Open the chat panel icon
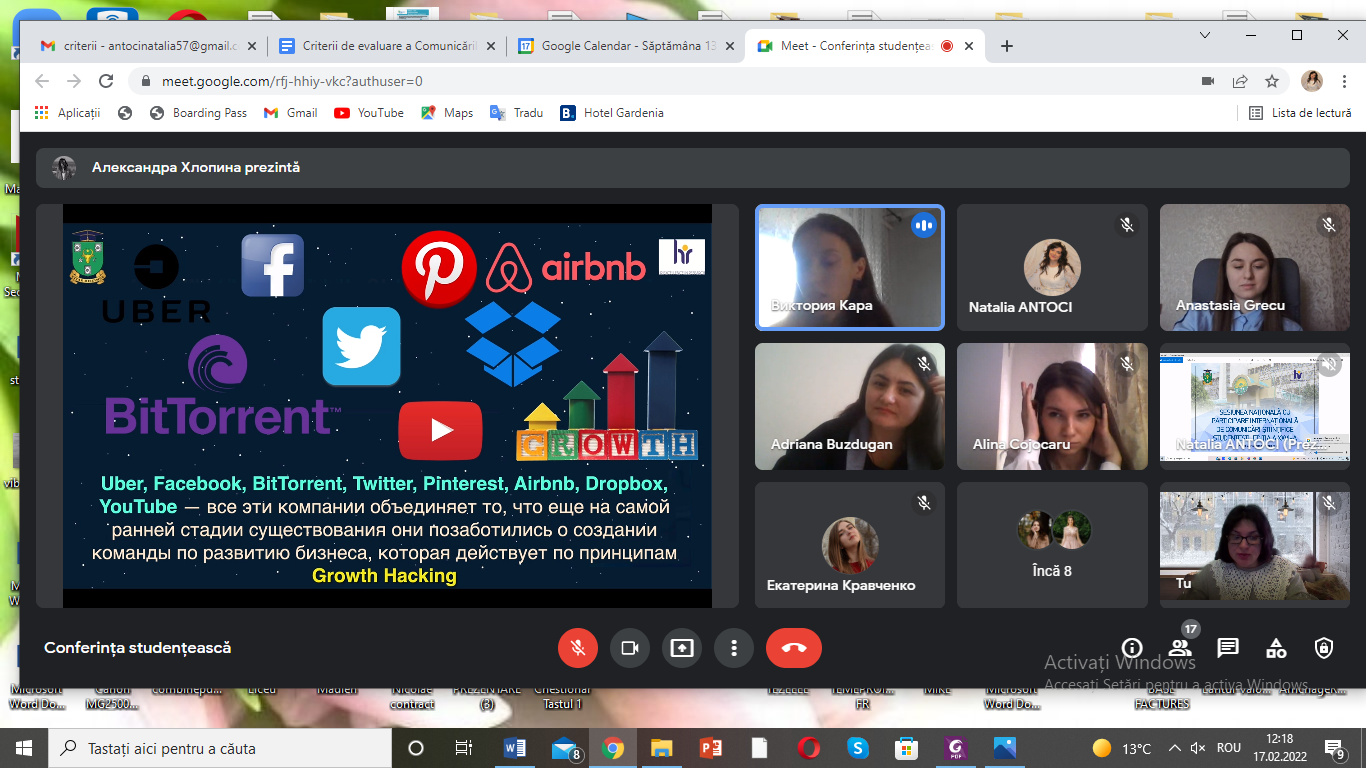The image size is (1366, 768). click(x=1228, y=648)
